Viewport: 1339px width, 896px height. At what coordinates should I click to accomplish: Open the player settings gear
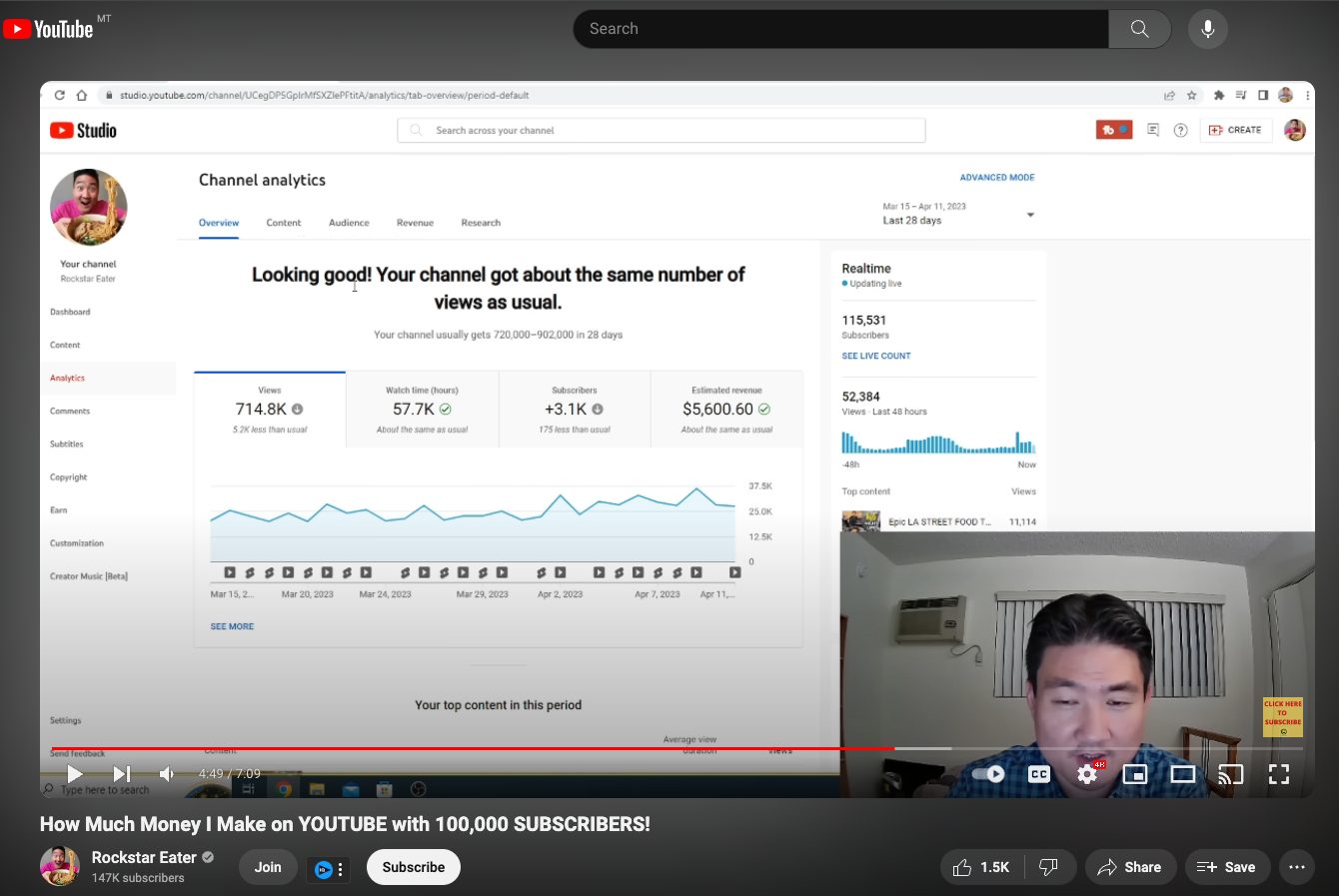pos(1087,774)
